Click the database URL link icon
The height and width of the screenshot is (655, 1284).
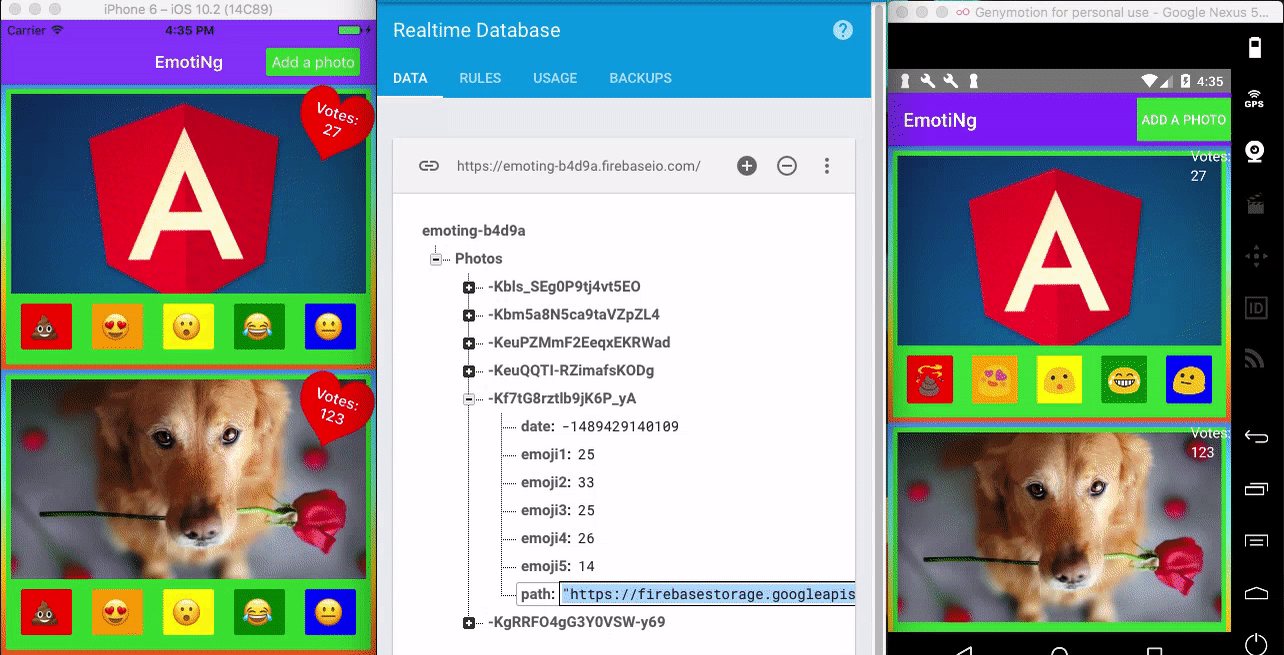click(x=429, y=166)
